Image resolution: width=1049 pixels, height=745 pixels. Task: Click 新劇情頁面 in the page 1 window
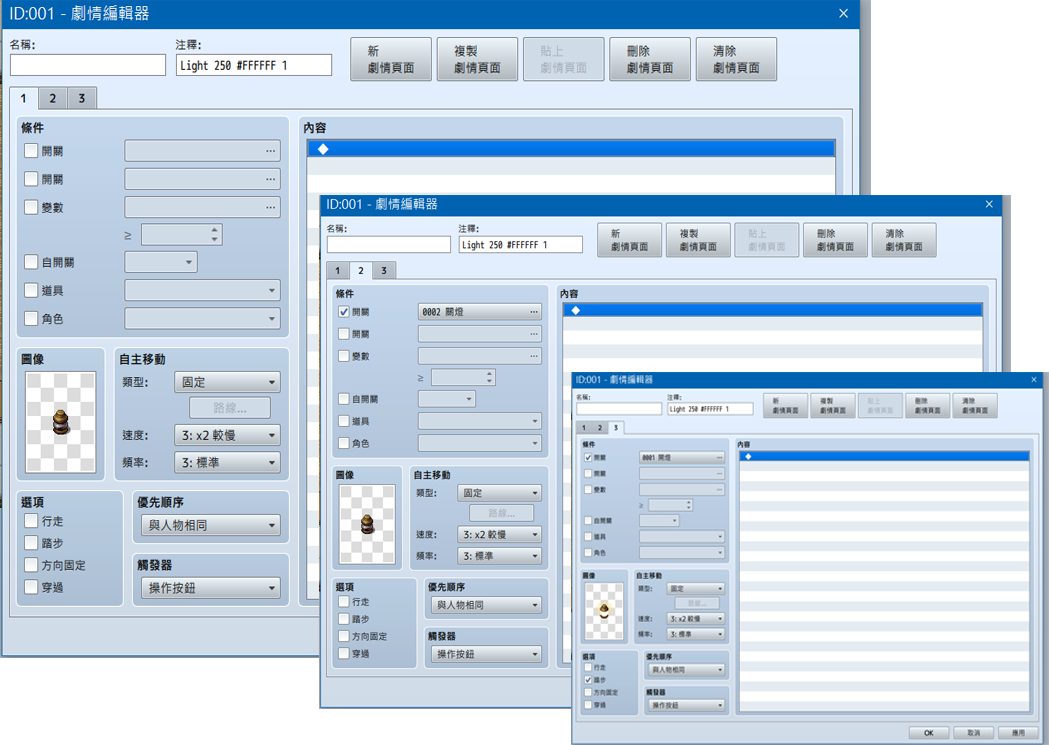point(391,59)
